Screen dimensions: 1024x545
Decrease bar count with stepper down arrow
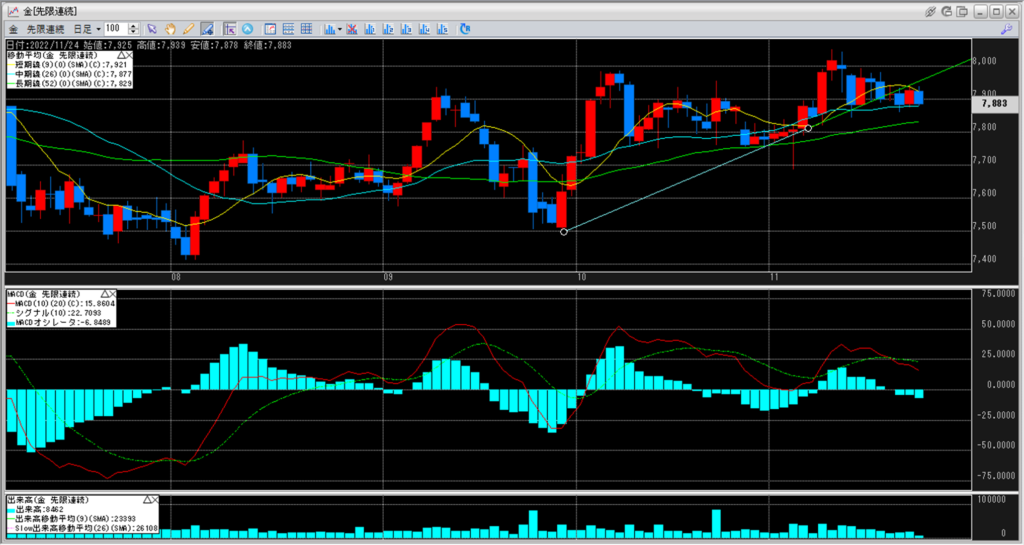pos(133,32)
